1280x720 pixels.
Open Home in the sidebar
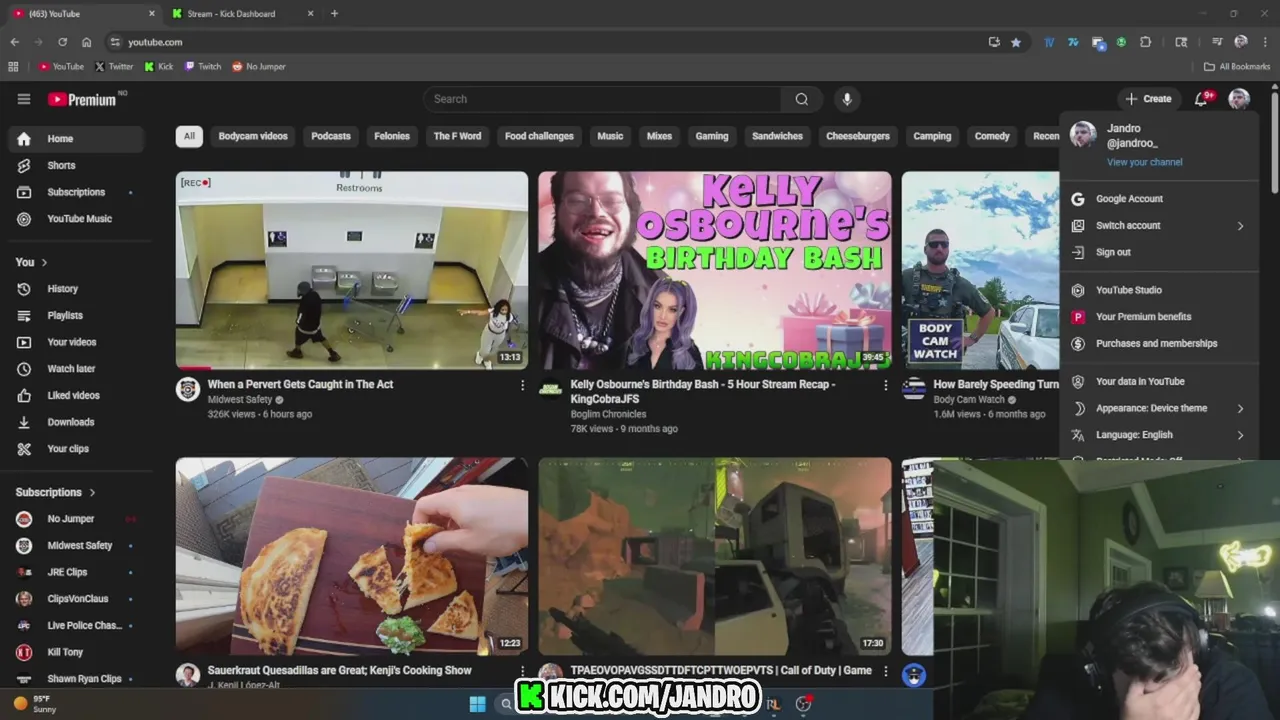(76, 139)
